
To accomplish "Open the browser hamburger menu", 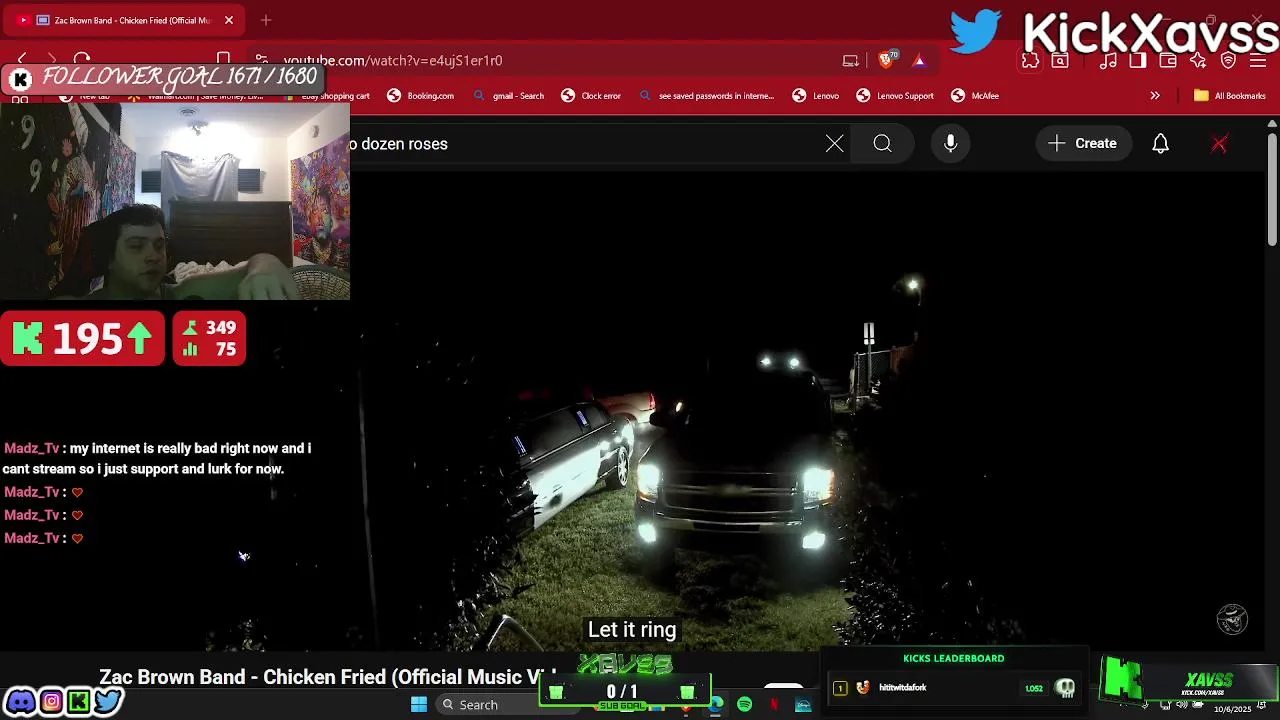I will point(1258,61).
